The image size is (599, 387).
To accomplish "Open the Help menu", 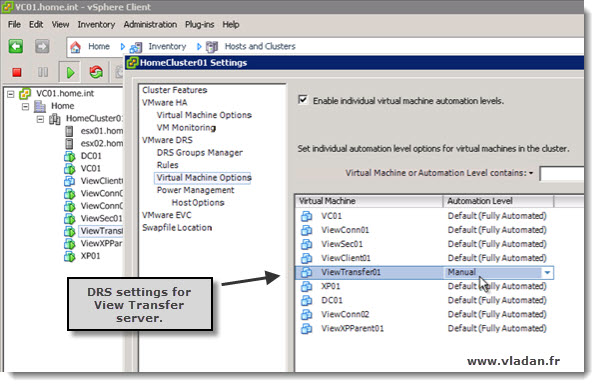I will click(231, 24).
